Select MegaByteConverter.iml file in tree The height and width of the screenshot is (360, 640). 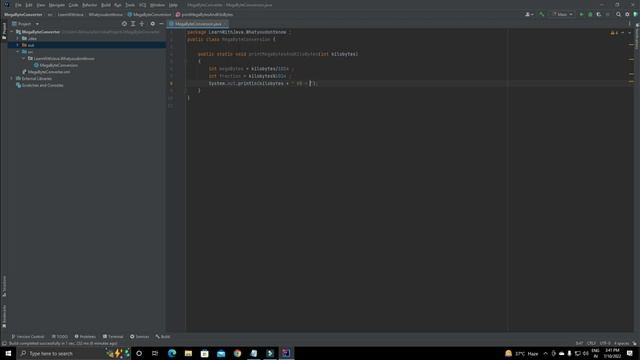47,72
